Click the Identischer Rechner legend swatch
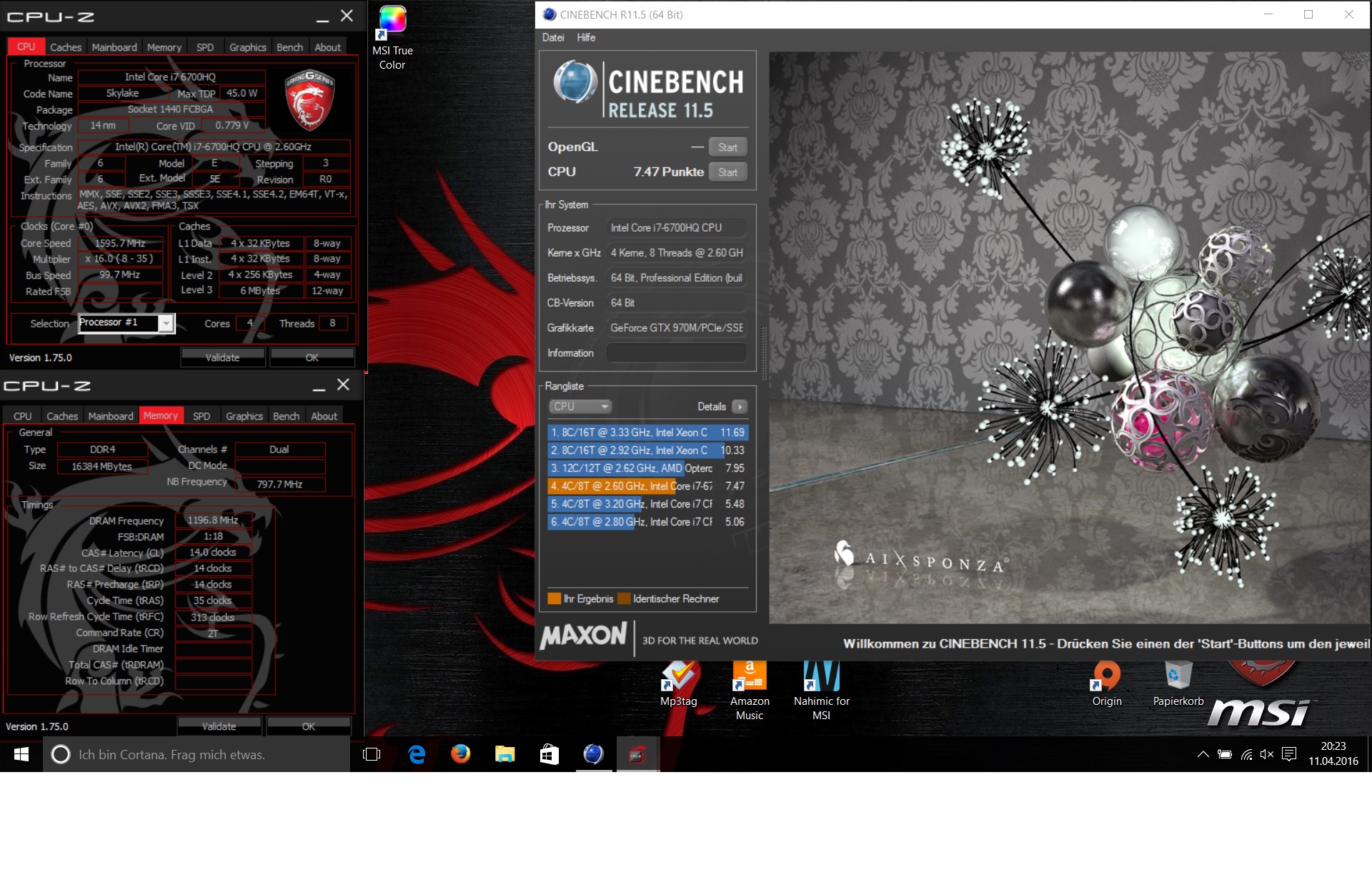This screenshot has height=875, width=1372. click(x=624, y=599)
